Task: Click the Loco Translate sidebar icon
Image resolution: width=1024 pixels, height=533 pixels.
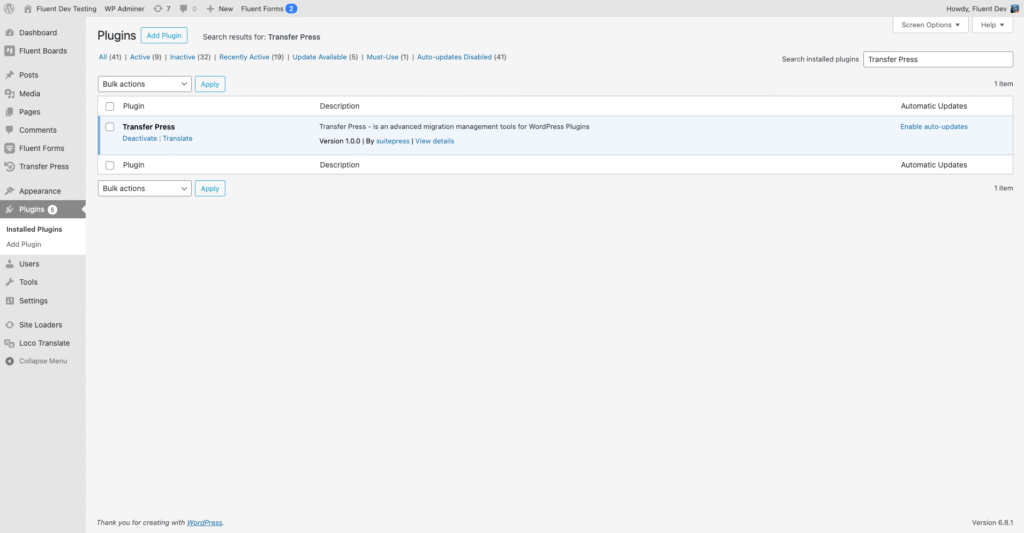Action: click(x=10, y=343)
